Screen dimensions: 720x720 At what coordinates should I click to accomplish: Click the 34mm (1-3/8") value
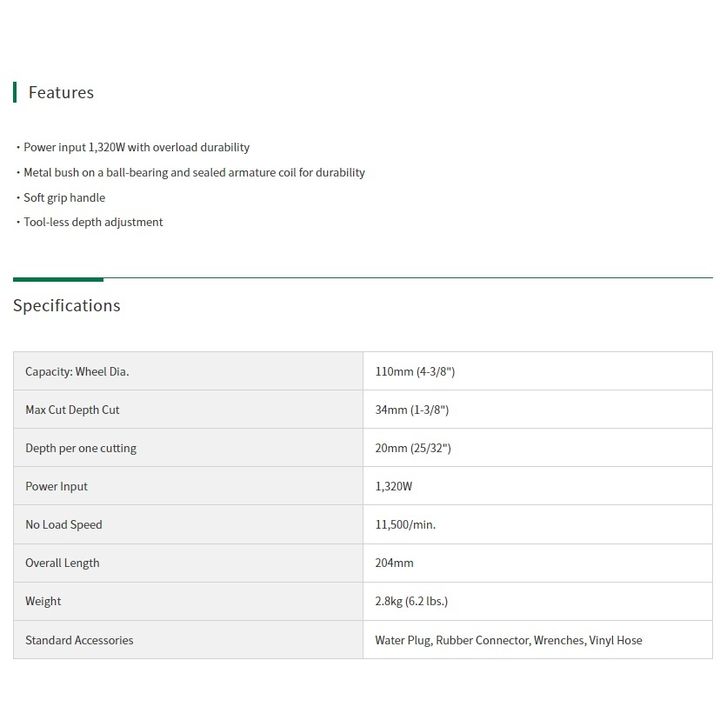tap(412, 410)
